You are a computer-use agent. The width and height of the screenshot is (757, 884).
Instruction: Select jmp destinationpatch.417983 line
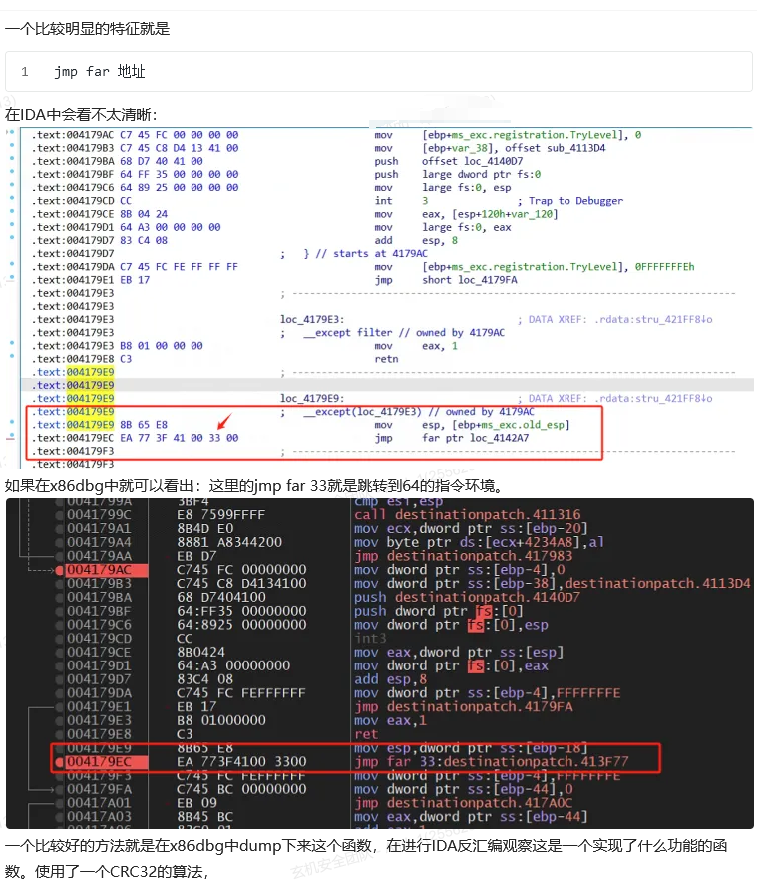(465, 554)
